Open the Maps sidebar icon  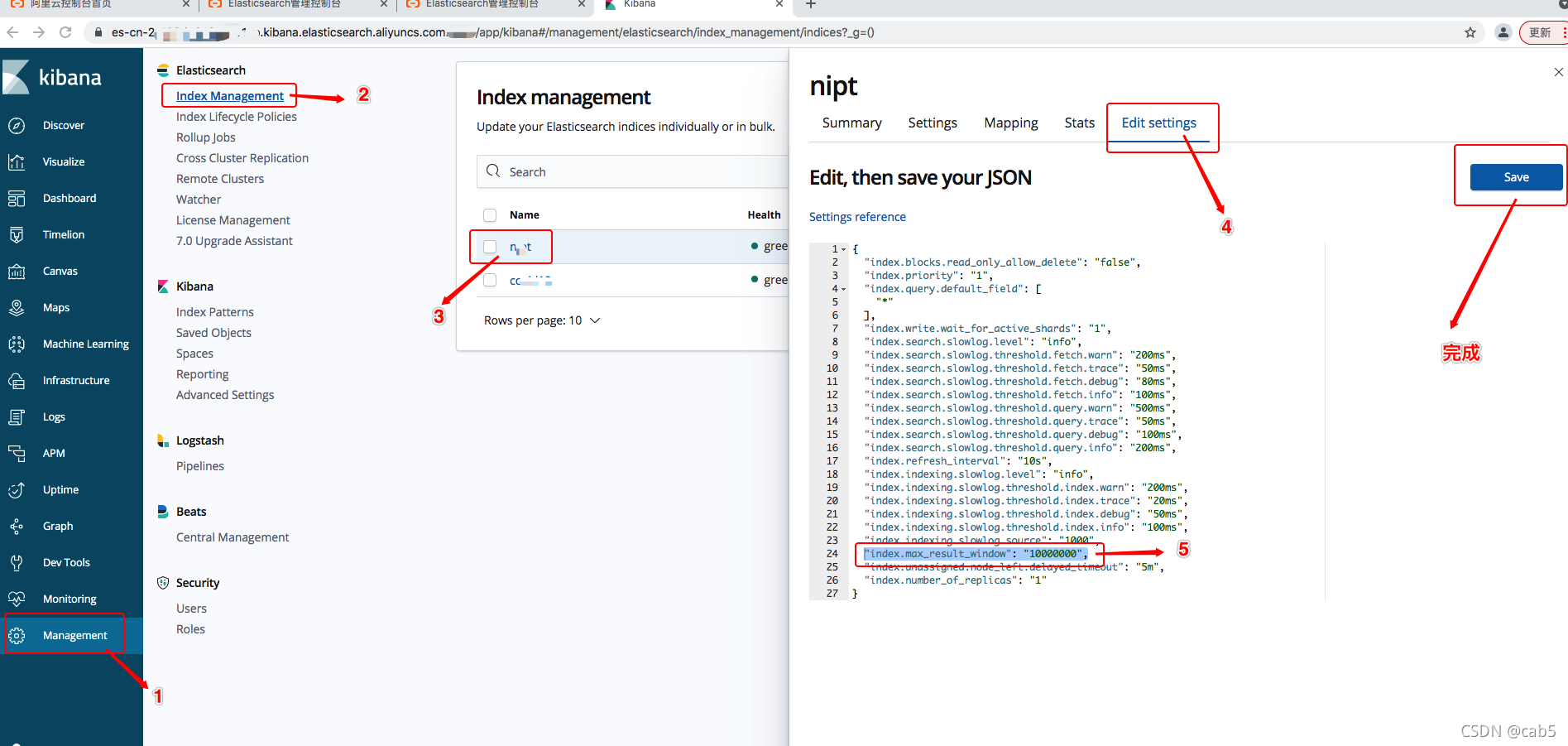click(17, 308)
